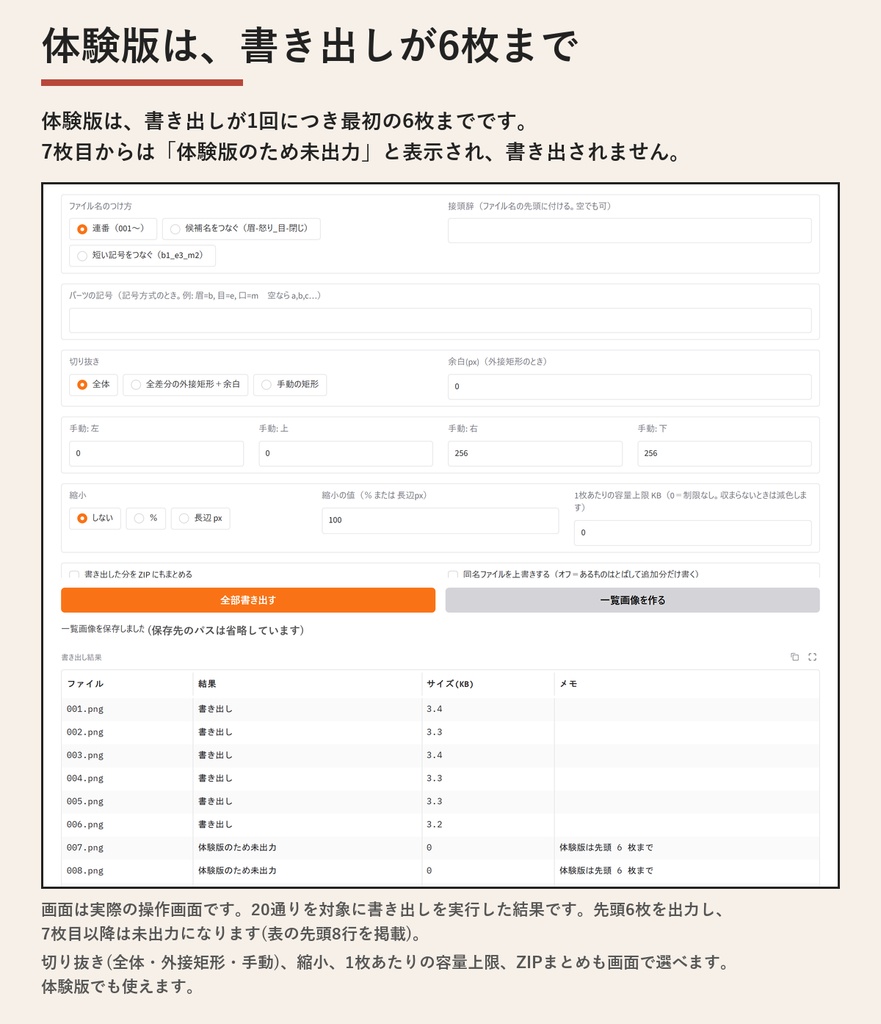Screen dimensions: 881x1024
Task: Click the 手動: 左 input field
Action: (x=156, y=453)
